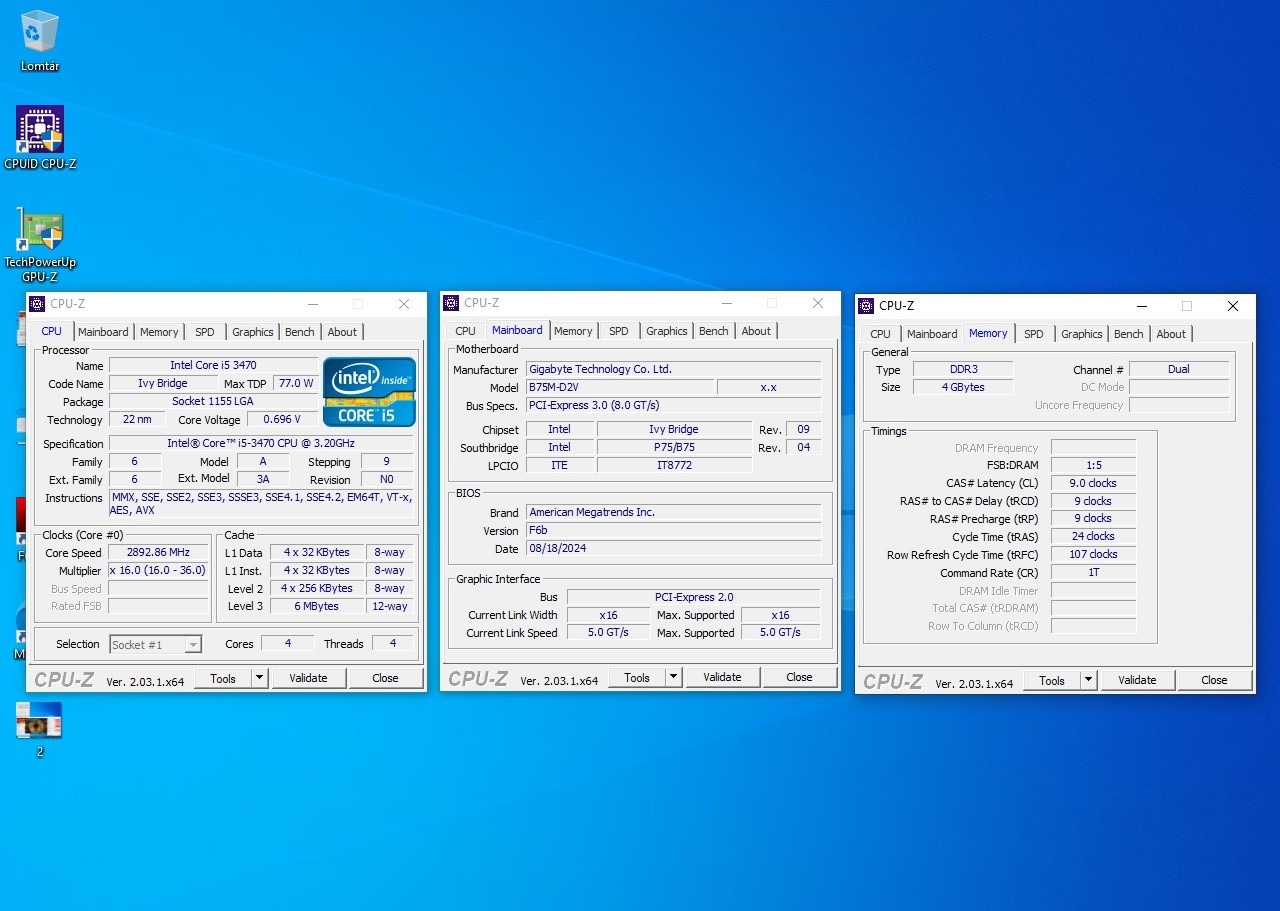
Task: Click the Intel Core i5 logo badge
Action: click(x=369, y=392)
